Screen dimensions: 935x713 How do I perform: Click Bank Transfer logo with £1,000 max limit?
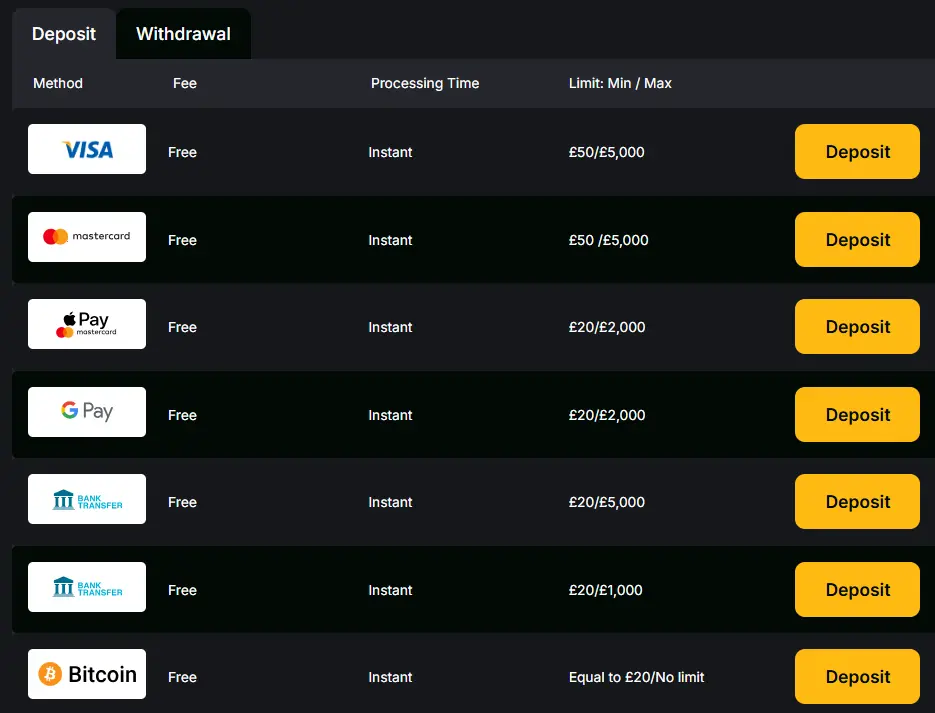tap(87, 587)
